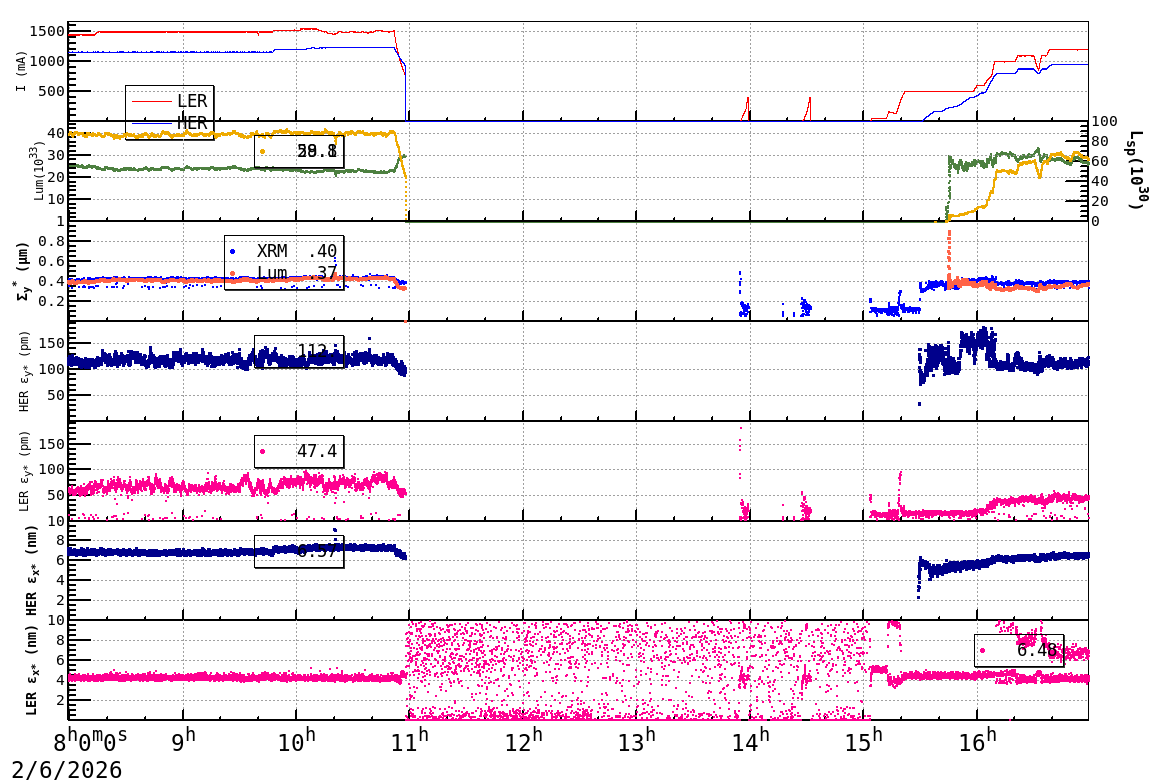
Task: Click the 11h time axis label
Action: pos(409,741)
